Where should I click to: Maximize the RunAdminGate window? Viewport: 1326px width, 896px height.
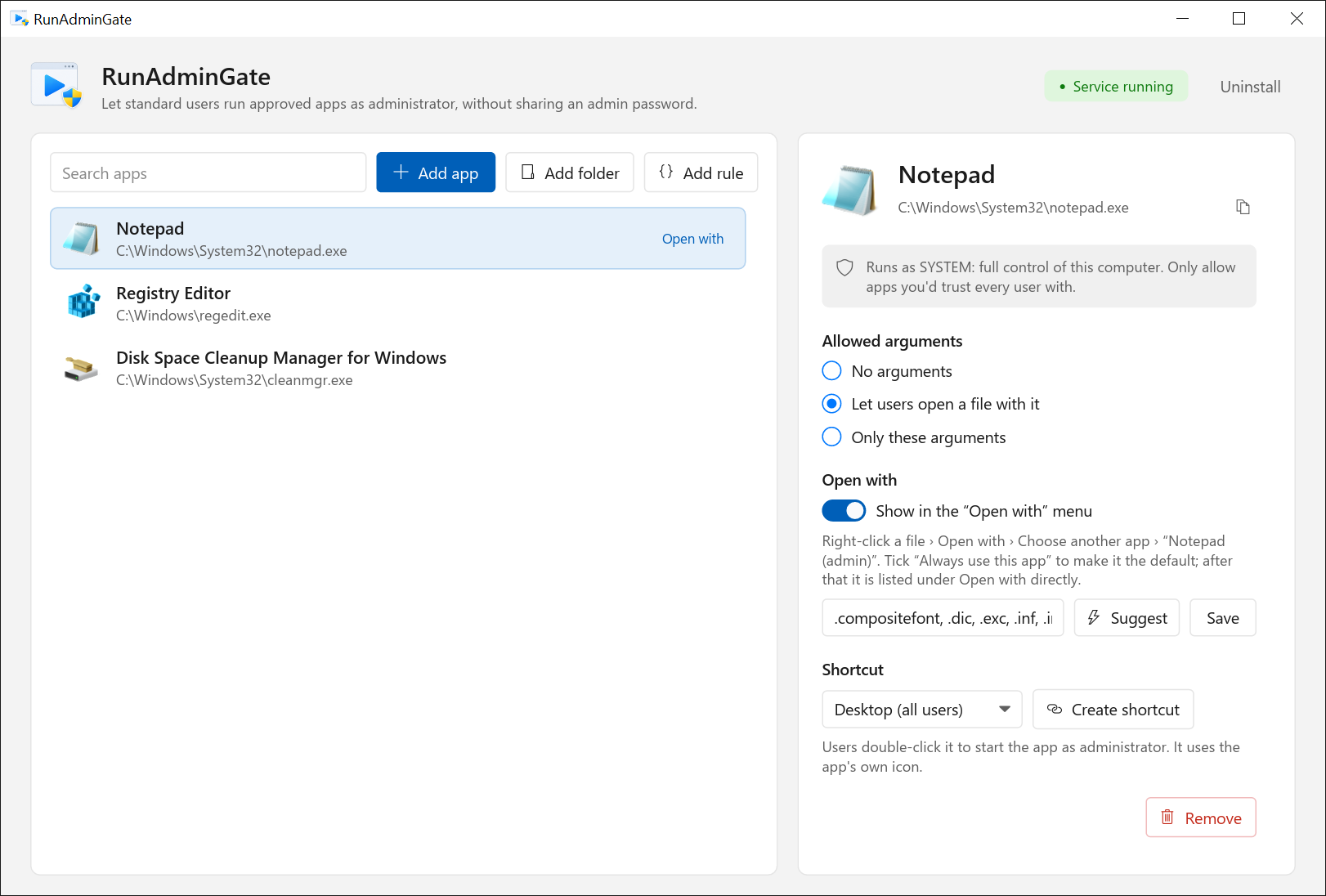(x=1239, y=19)
